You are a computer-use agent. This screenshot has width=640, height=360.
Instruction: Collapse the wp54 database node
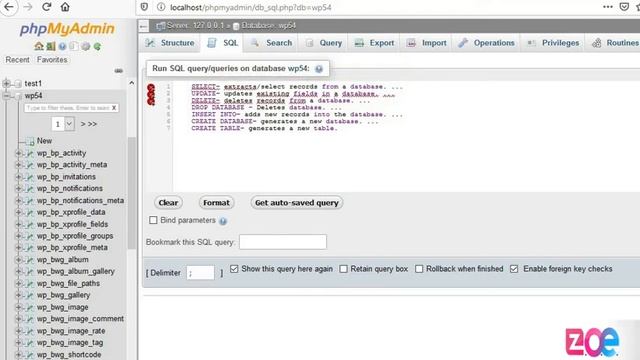[x=6, y=96]
